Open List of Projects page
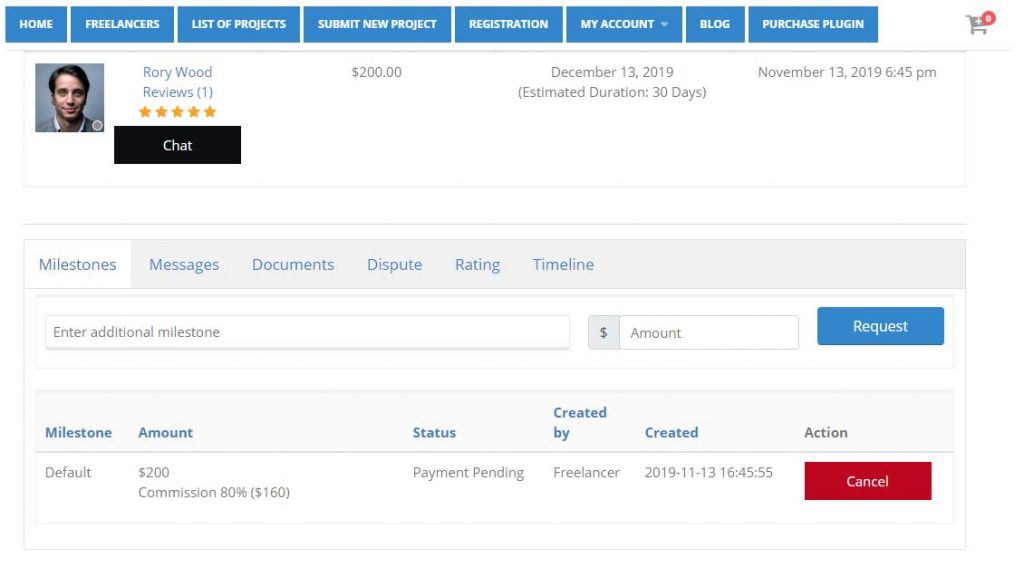This screenshot has height=567, width=1024. [239, 24]
